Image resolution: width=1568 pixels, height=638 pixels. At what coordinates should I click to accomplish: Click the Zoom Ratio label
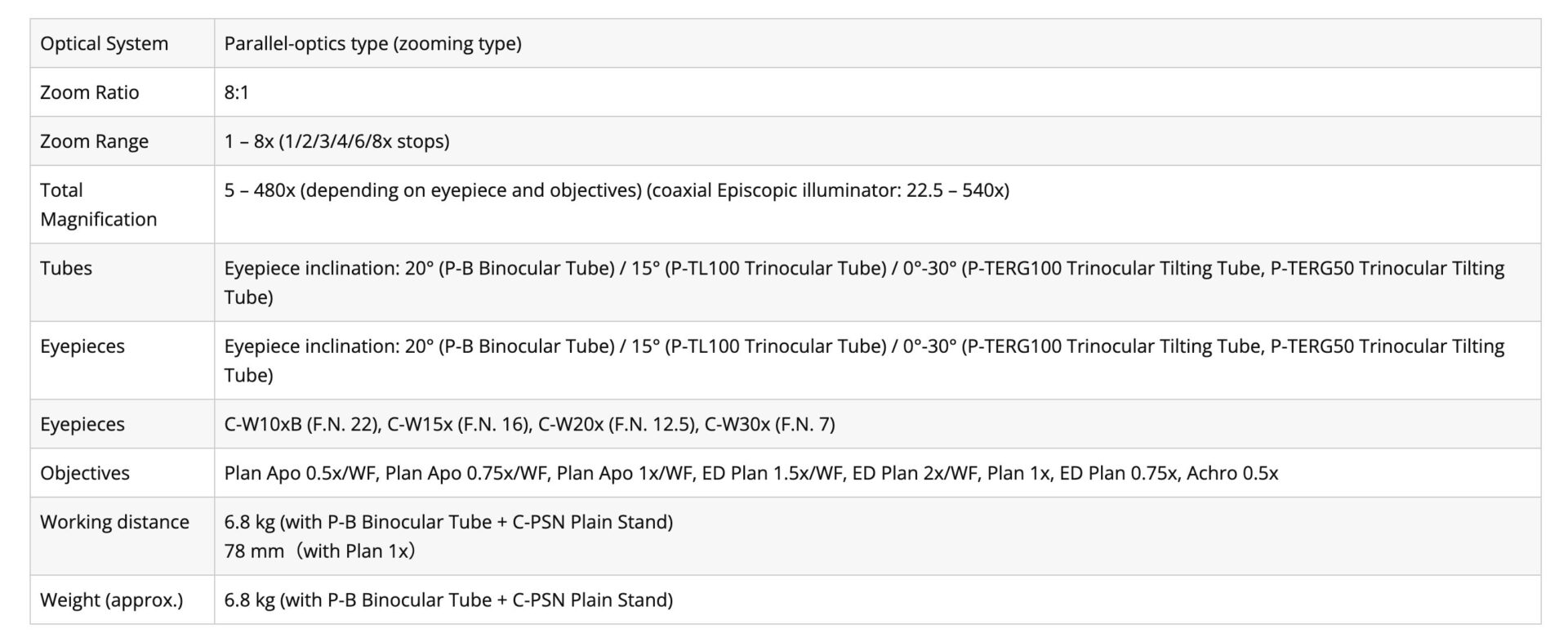(89, 92)
